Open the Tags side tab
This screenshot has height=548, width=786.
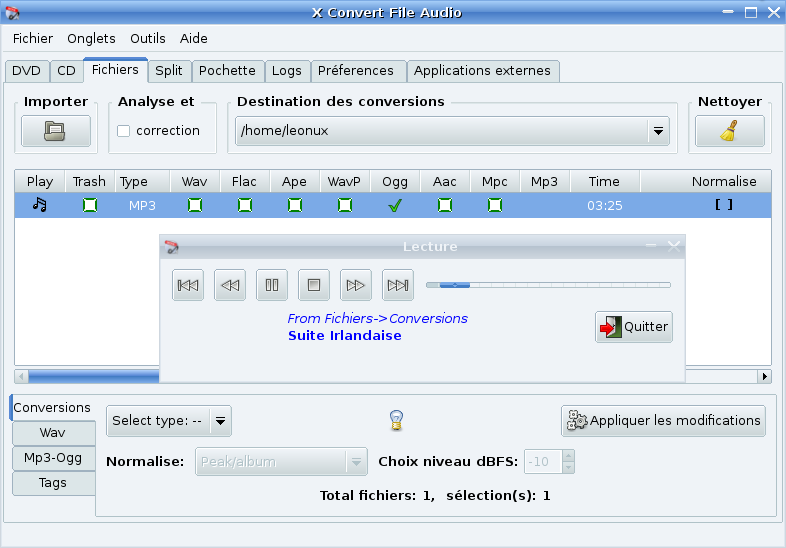(53, 483)
